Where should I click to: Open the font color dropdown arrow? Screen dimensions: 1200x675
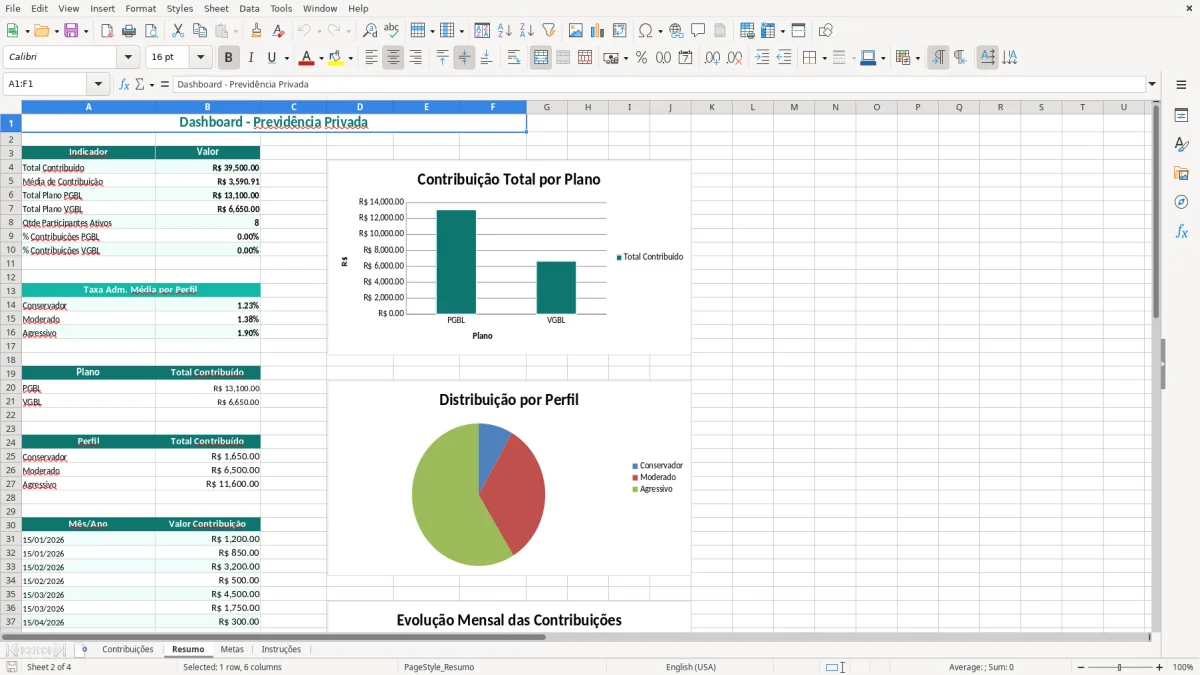pyautogui.click(x=320, y=58)
